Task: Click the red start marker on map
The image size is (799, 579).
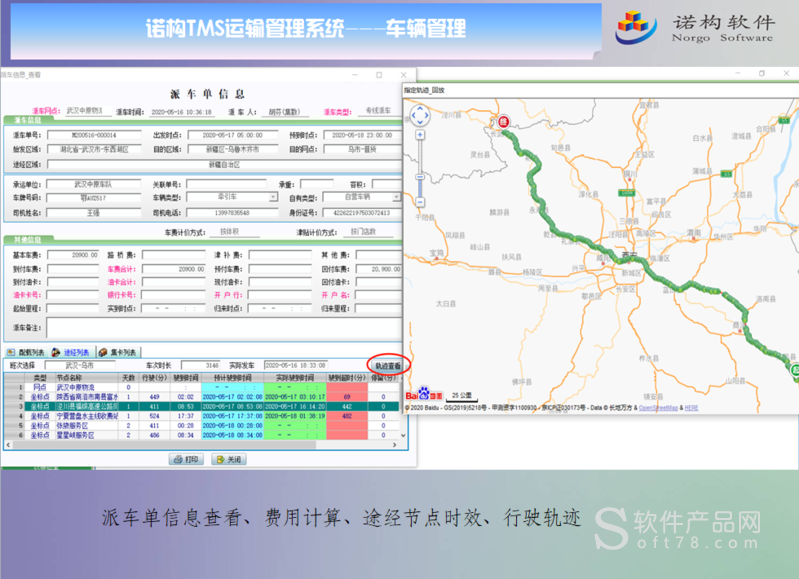Action: click(503, 121)
